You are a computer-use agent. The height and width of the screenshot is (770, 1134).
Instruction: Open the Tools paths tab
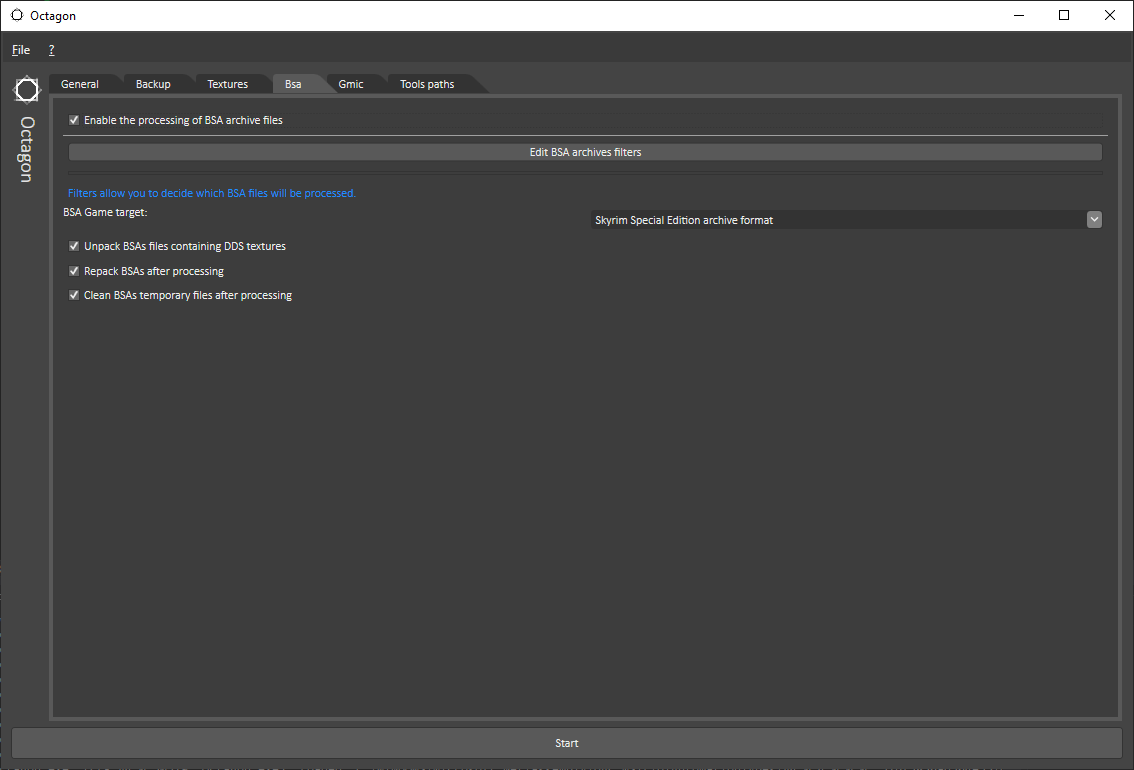(427, 84)
